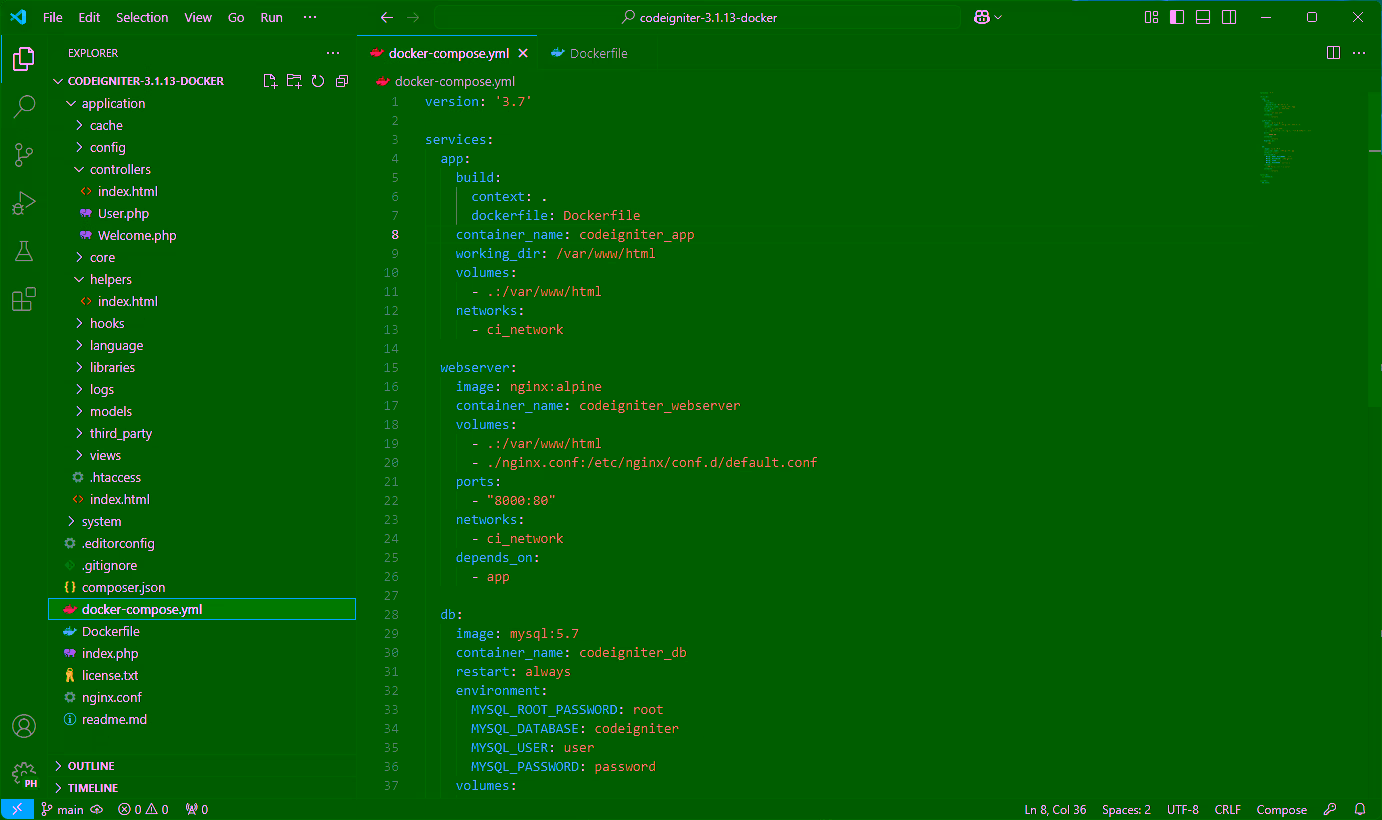
Task: Open the Source Control view
Action: pos(24,154)
